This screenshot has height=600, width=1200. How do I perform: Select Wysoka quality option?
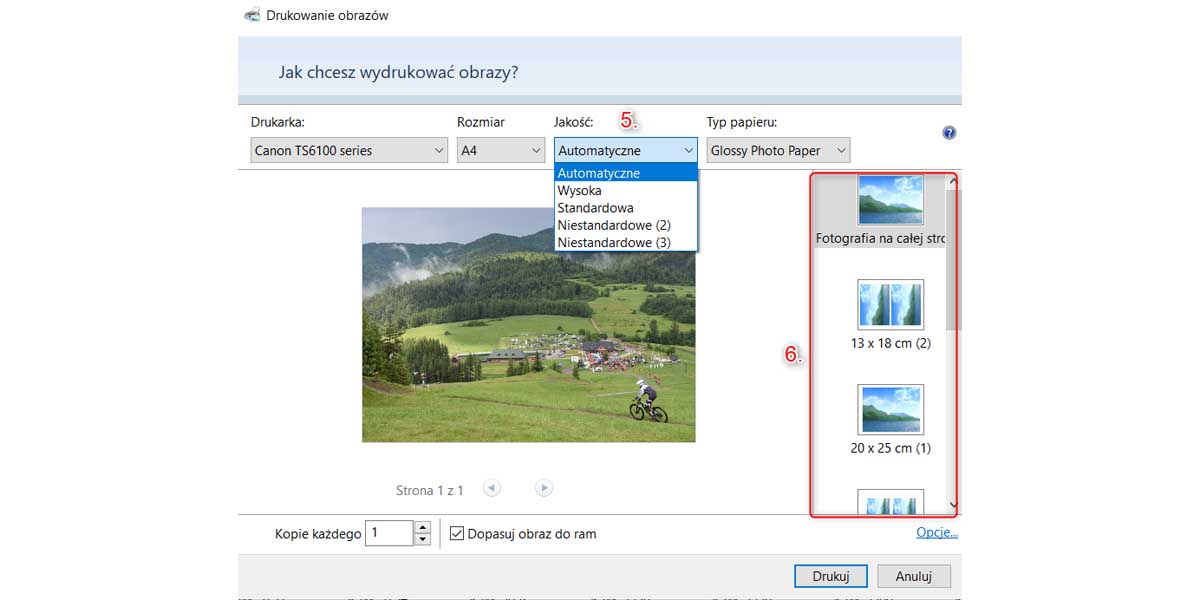coord(580,190)
